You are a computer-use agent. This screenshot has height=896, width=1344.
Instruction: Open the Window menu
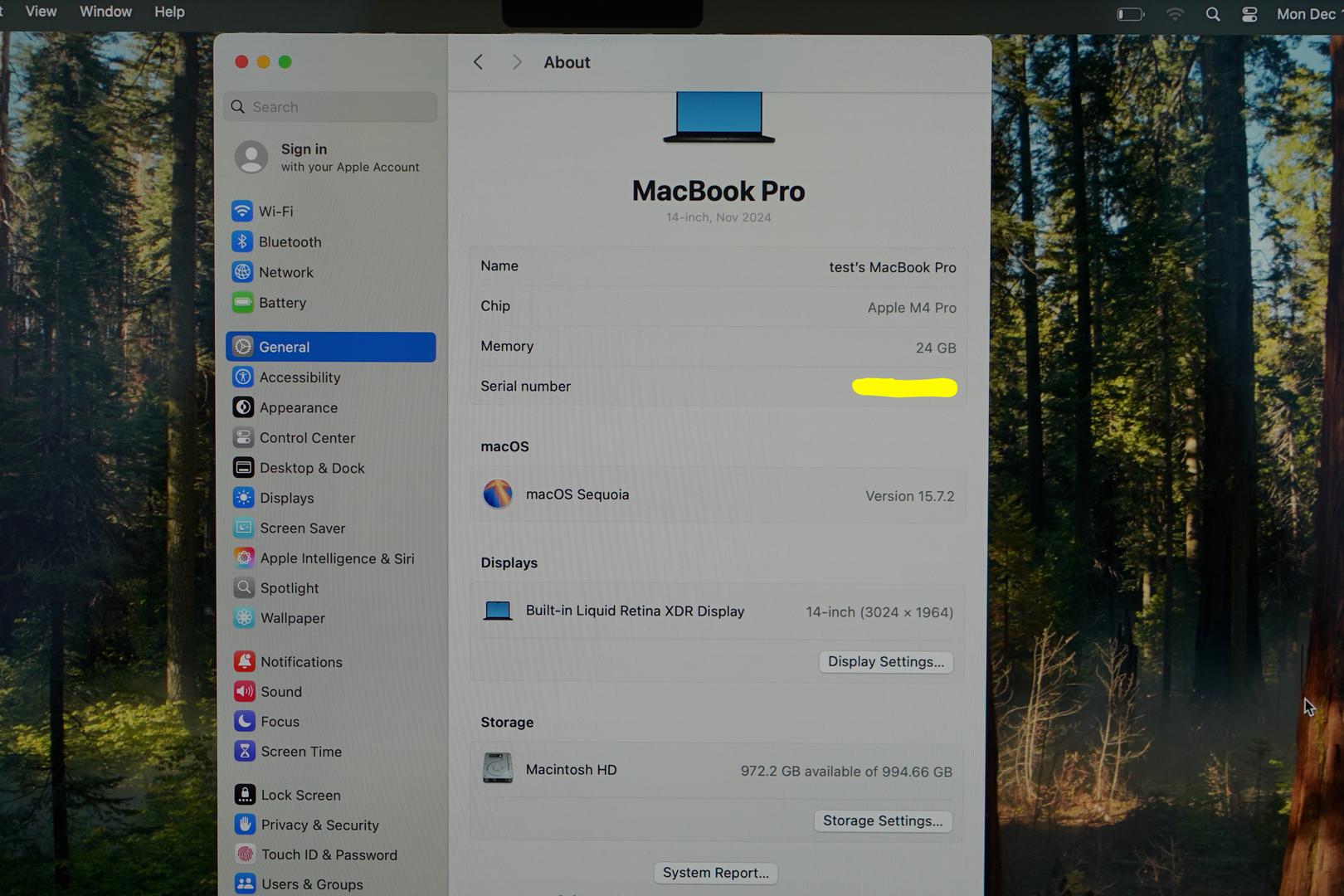105,12
